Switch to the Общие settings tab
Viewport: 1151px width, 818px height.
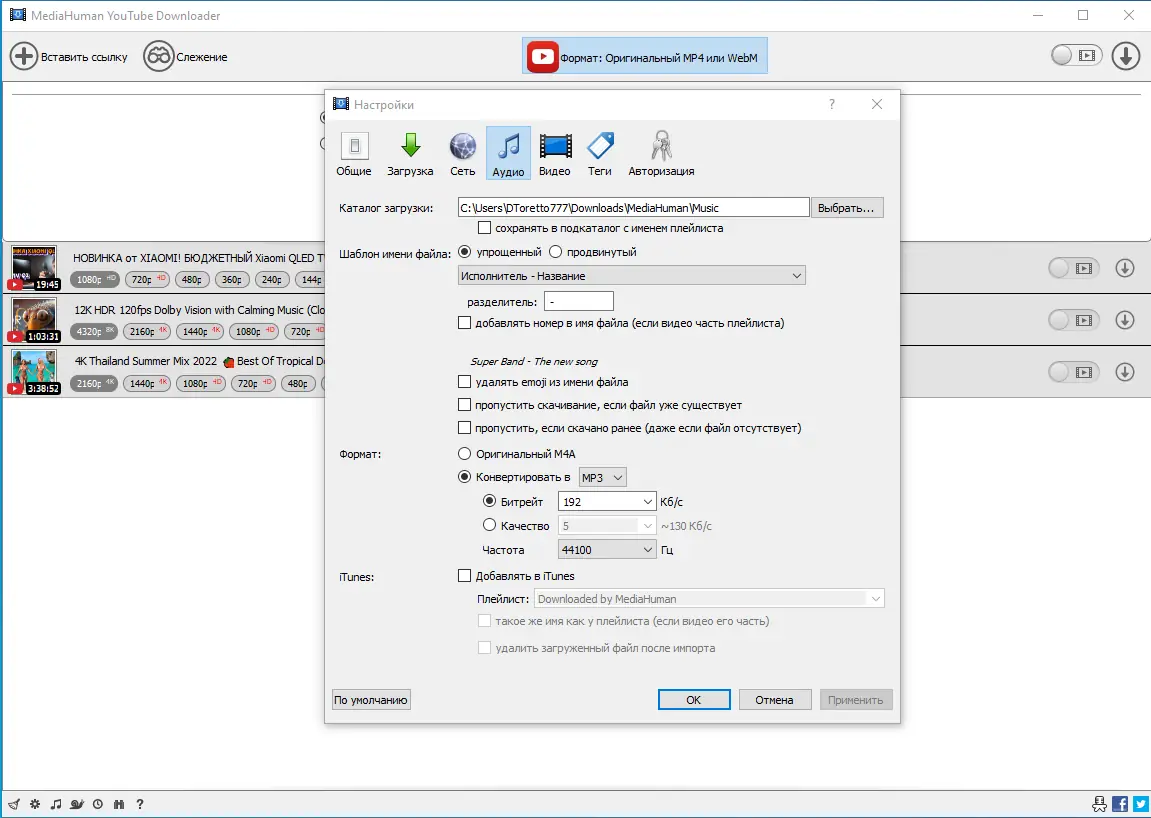click(354, 153)
